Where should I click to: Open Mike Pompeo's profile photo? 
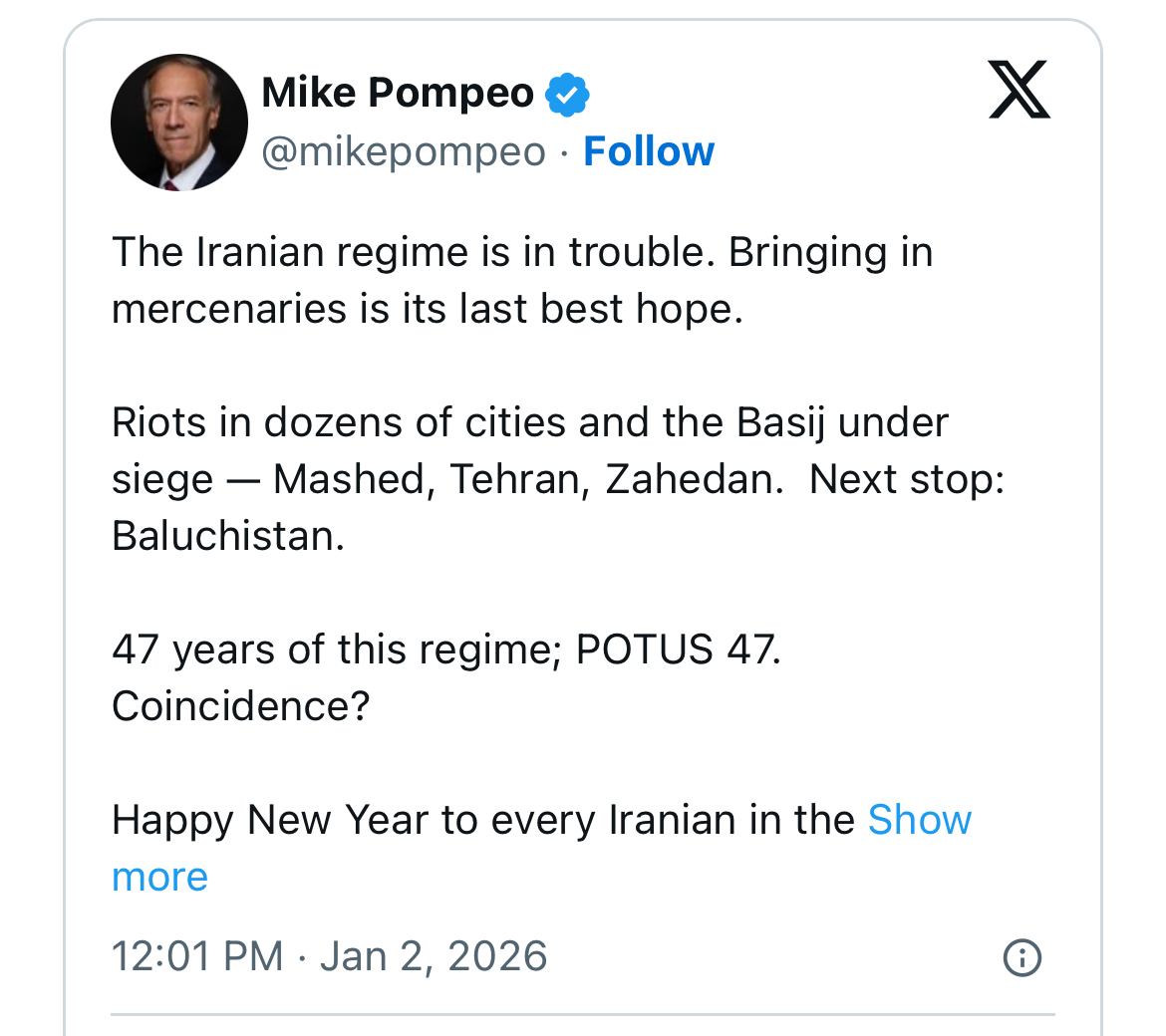click(x=179, y=123)
